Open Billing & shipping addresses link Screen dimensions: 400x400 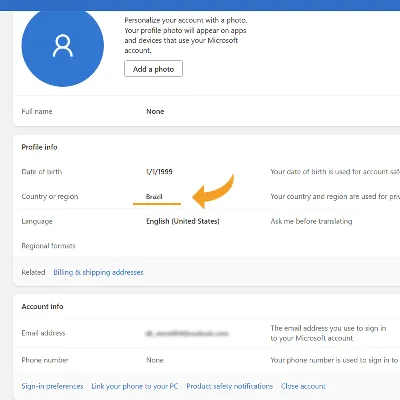[98, 272]
